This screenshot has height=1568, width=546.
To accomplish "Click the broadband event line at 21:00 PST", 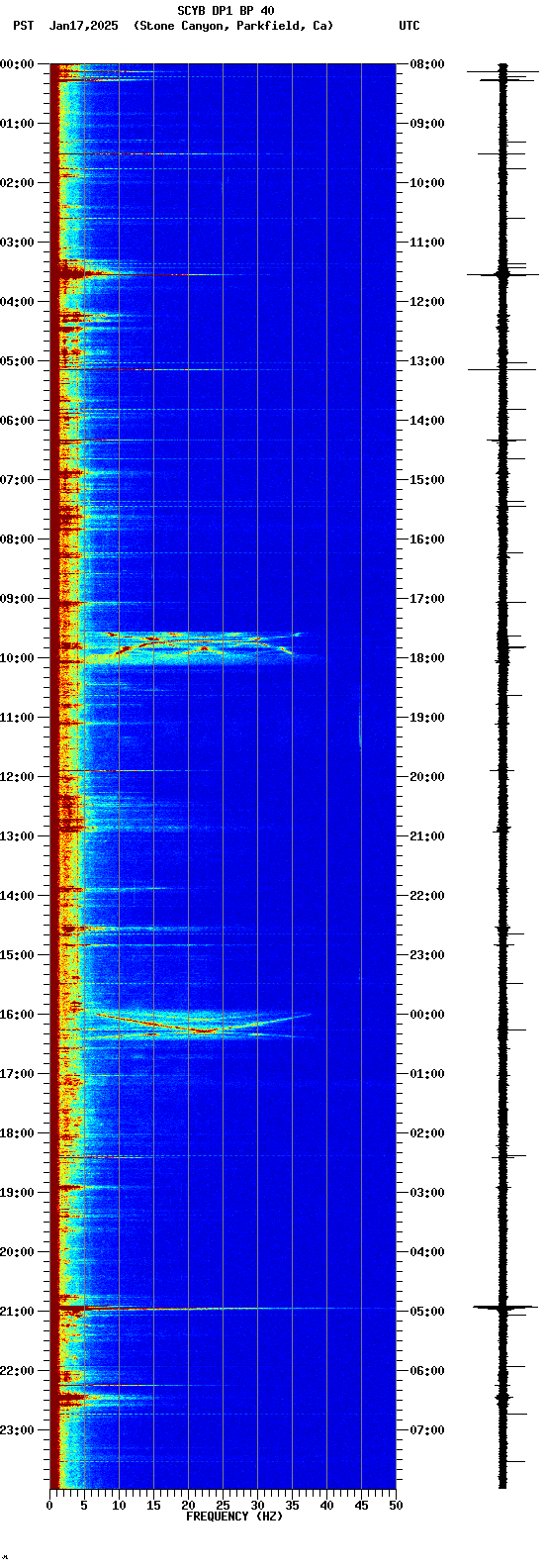I will (223, 1309).
